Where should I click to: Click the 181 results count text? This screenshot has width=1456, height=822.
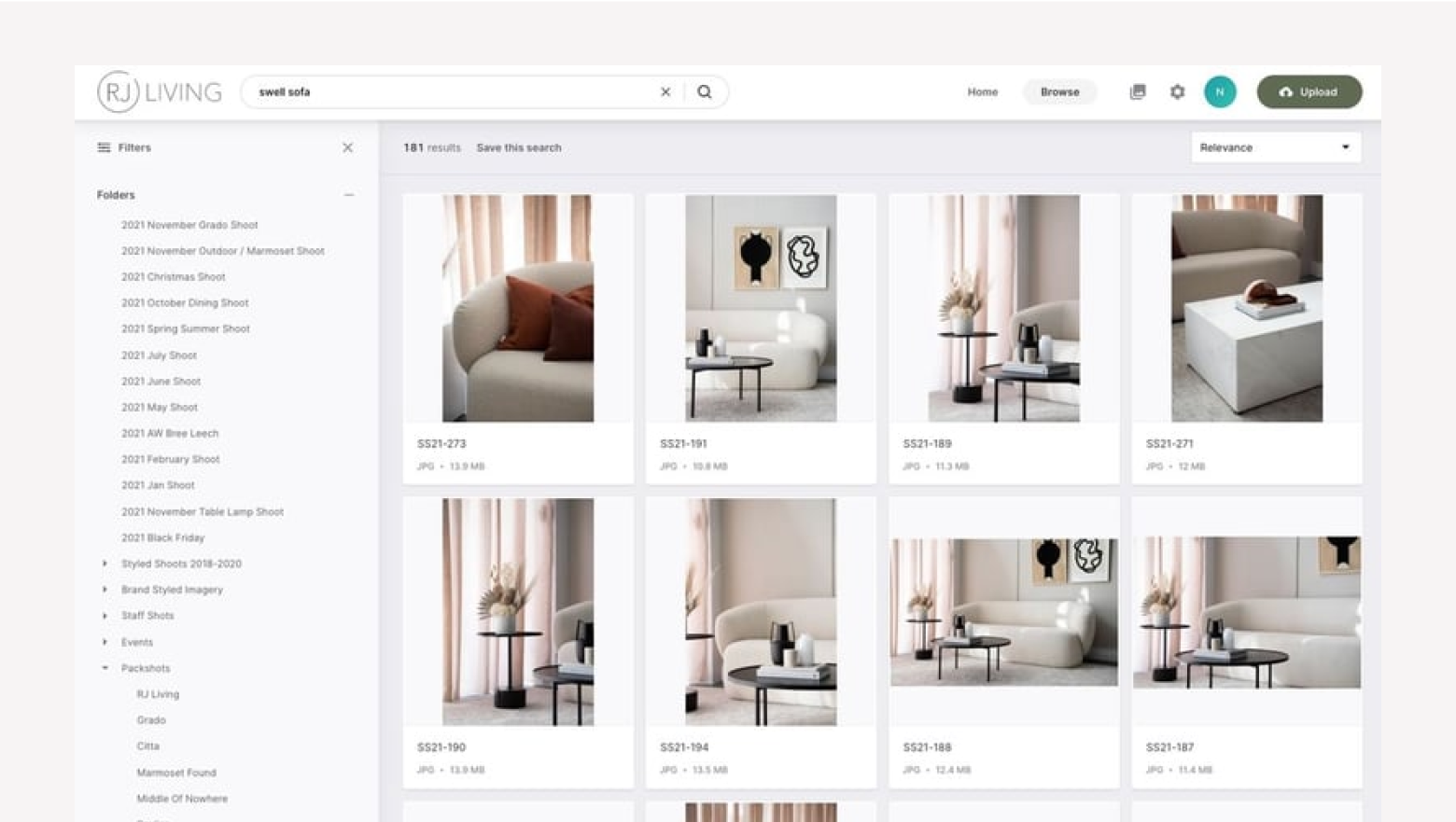[x=432, y=147]
